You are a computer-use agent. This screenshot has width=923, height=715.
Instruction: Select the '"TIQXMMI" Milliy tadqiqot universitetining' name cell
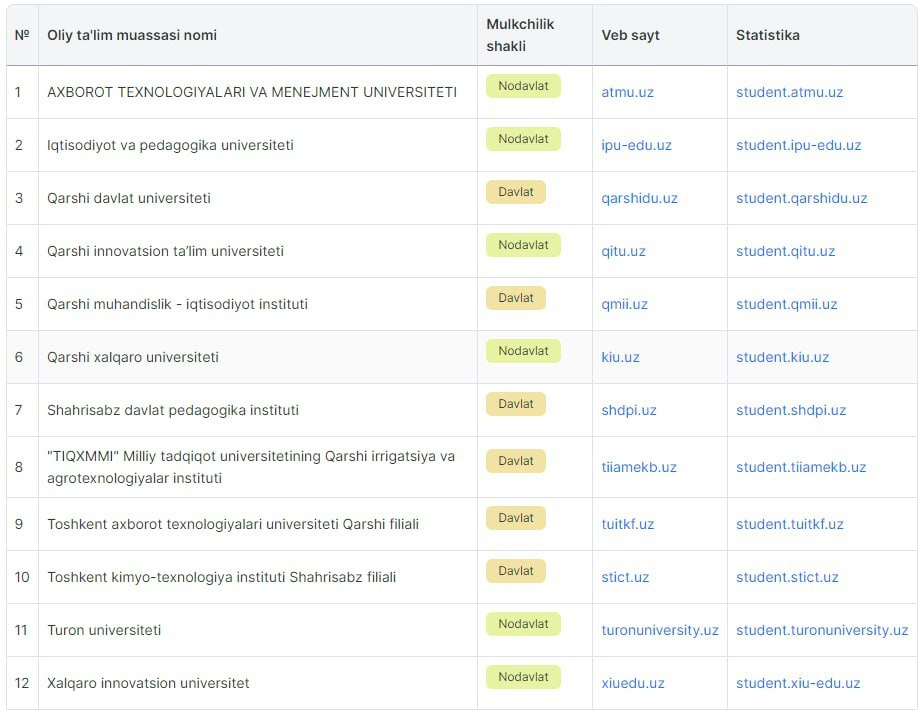coord(258,467)
